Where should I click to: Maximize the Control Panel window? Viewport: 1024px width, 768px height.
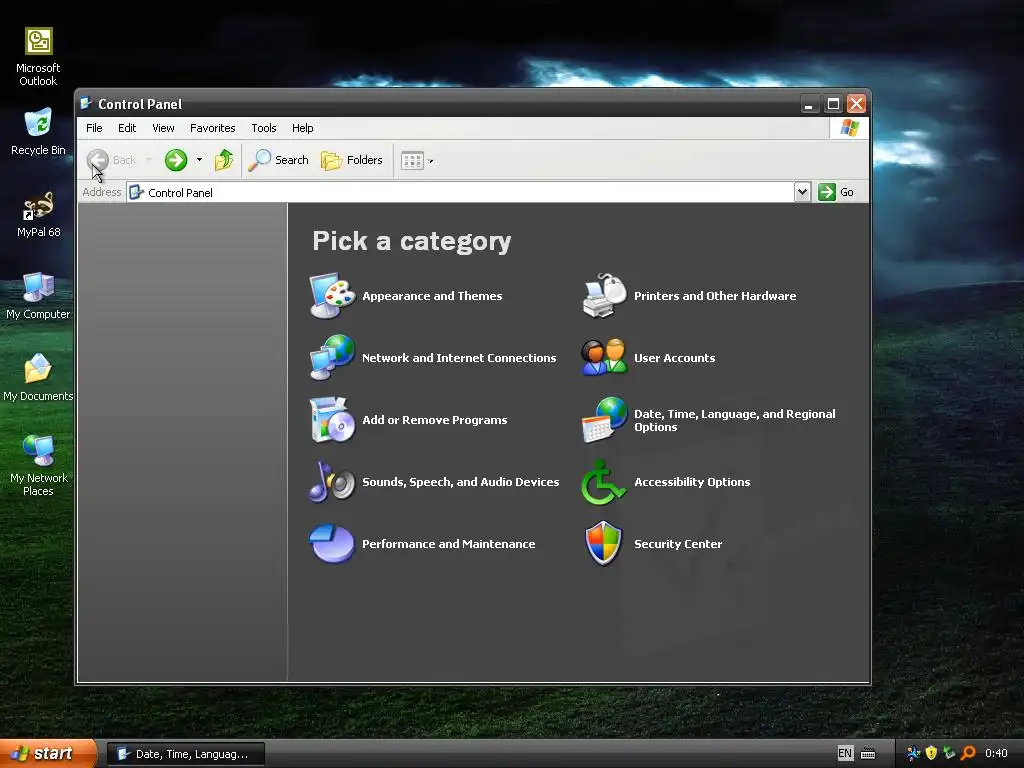tap(833, 104)
